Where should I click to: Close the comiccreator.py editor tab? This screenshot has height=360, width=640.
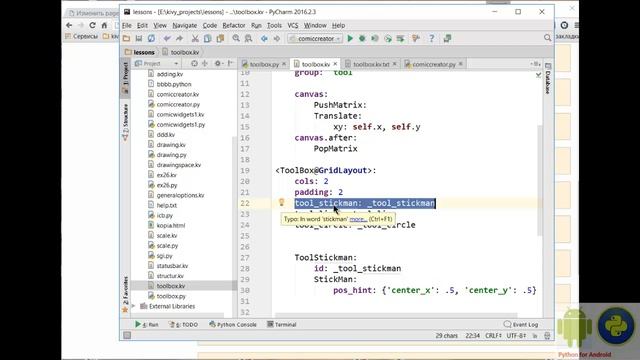(x=460, y=64)
